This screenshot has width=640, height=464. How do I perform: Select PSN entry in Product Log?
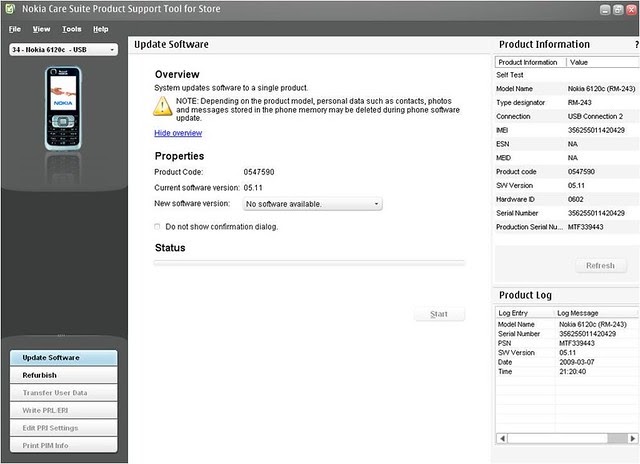tap(567, 343)
